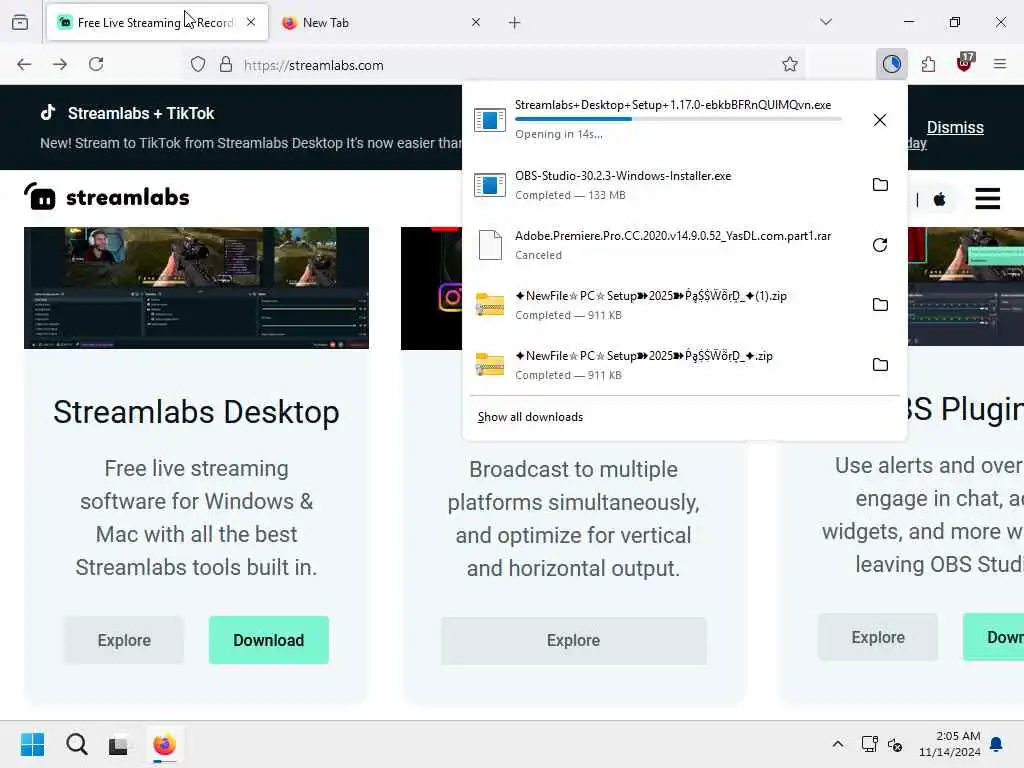Click Firefox icon in taskbar

coord(164,744)
